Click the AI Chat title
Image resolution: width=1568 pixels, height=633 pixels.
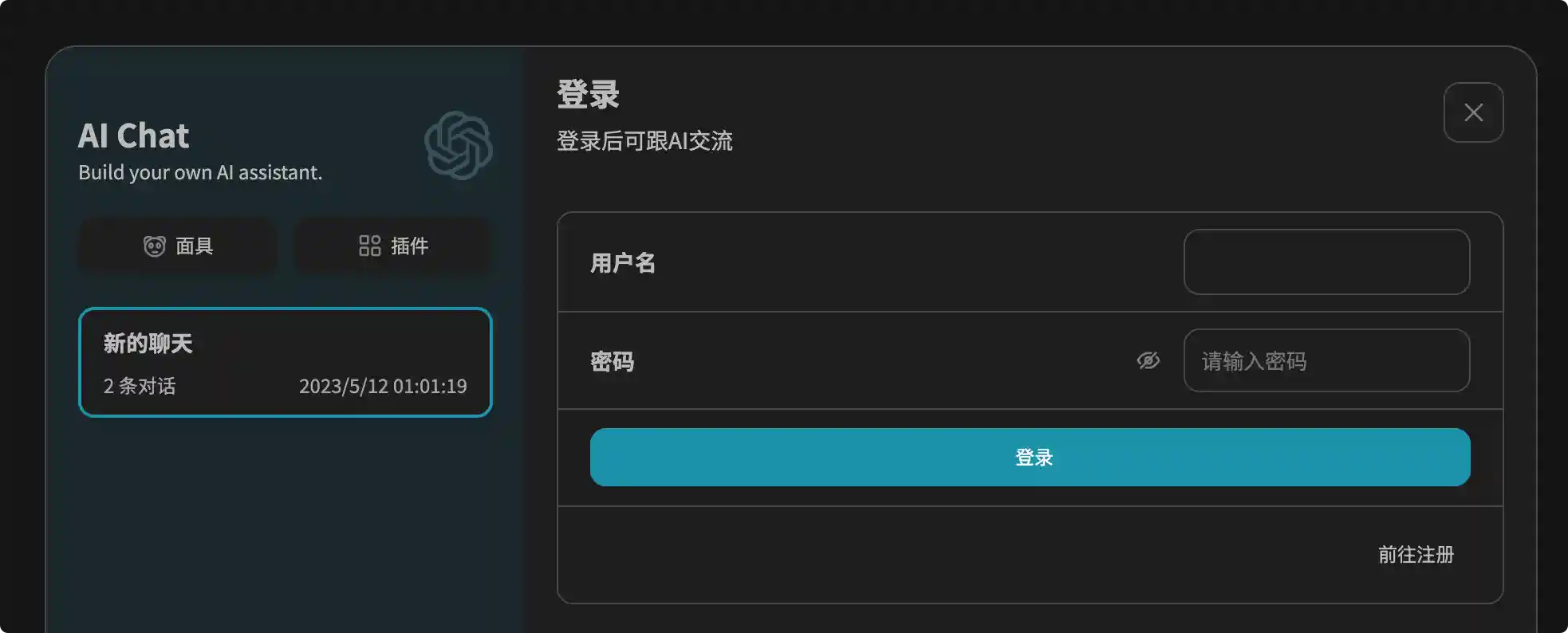click(133, 136)
